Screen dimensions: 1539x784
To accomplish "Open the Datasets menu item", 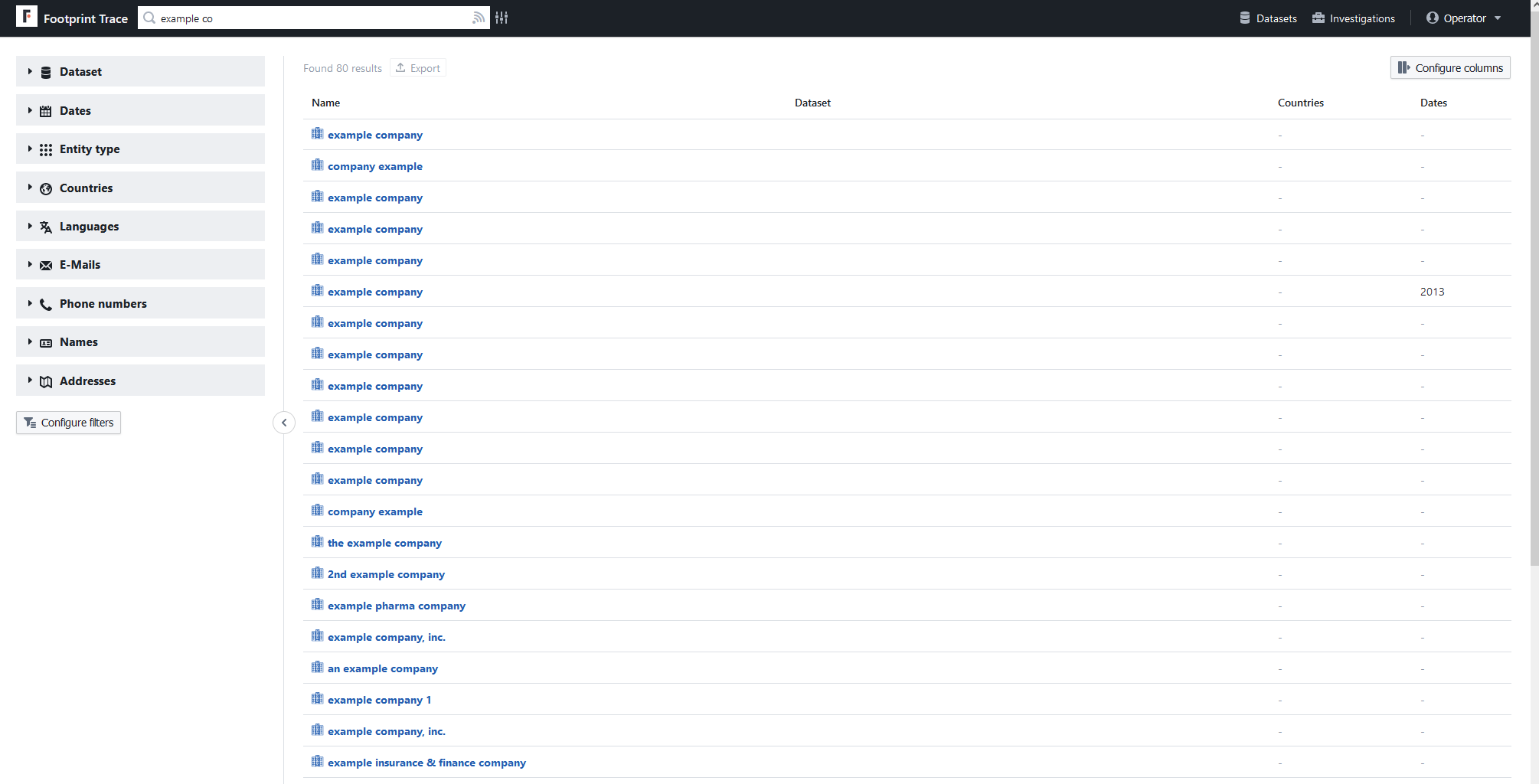I will point(1268,18).
